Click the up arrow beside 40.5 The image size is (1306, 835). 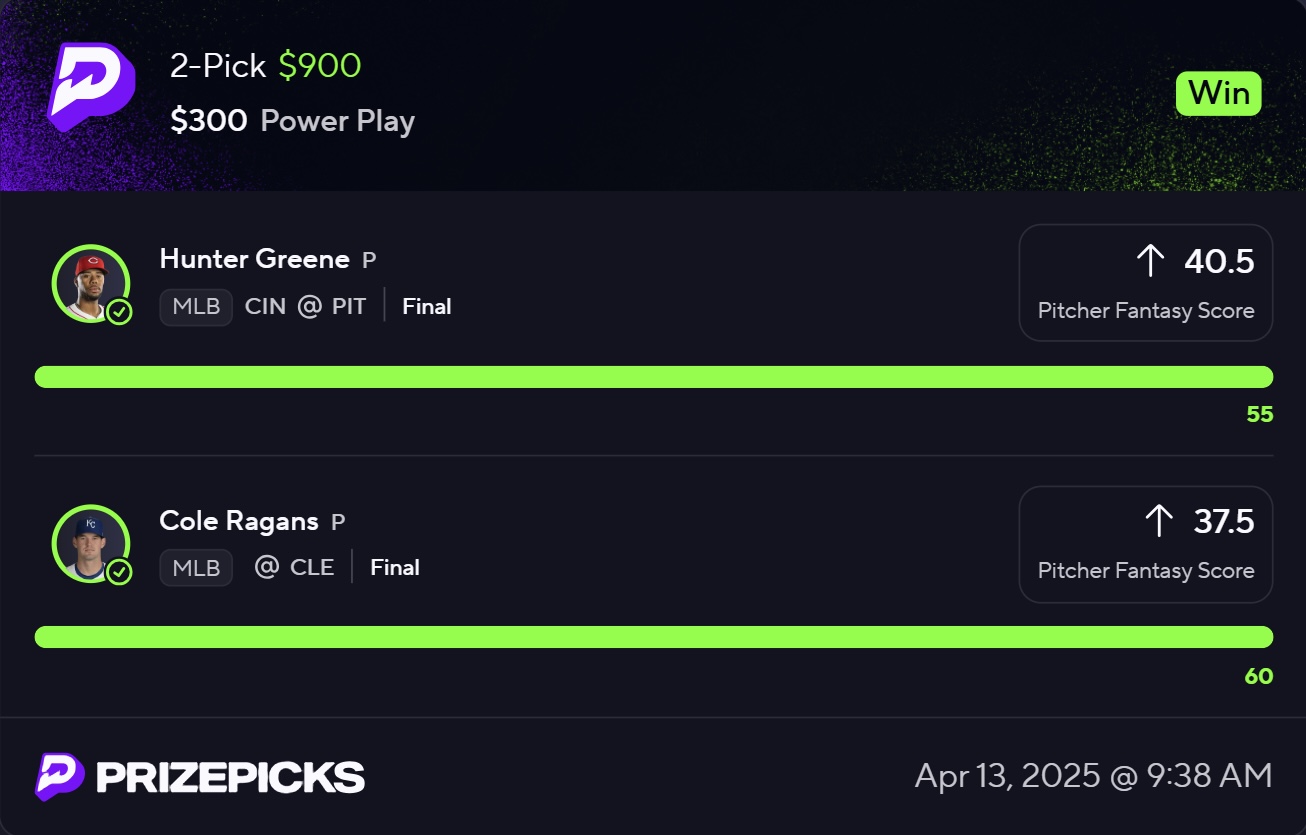click(x=1151, y=261)
